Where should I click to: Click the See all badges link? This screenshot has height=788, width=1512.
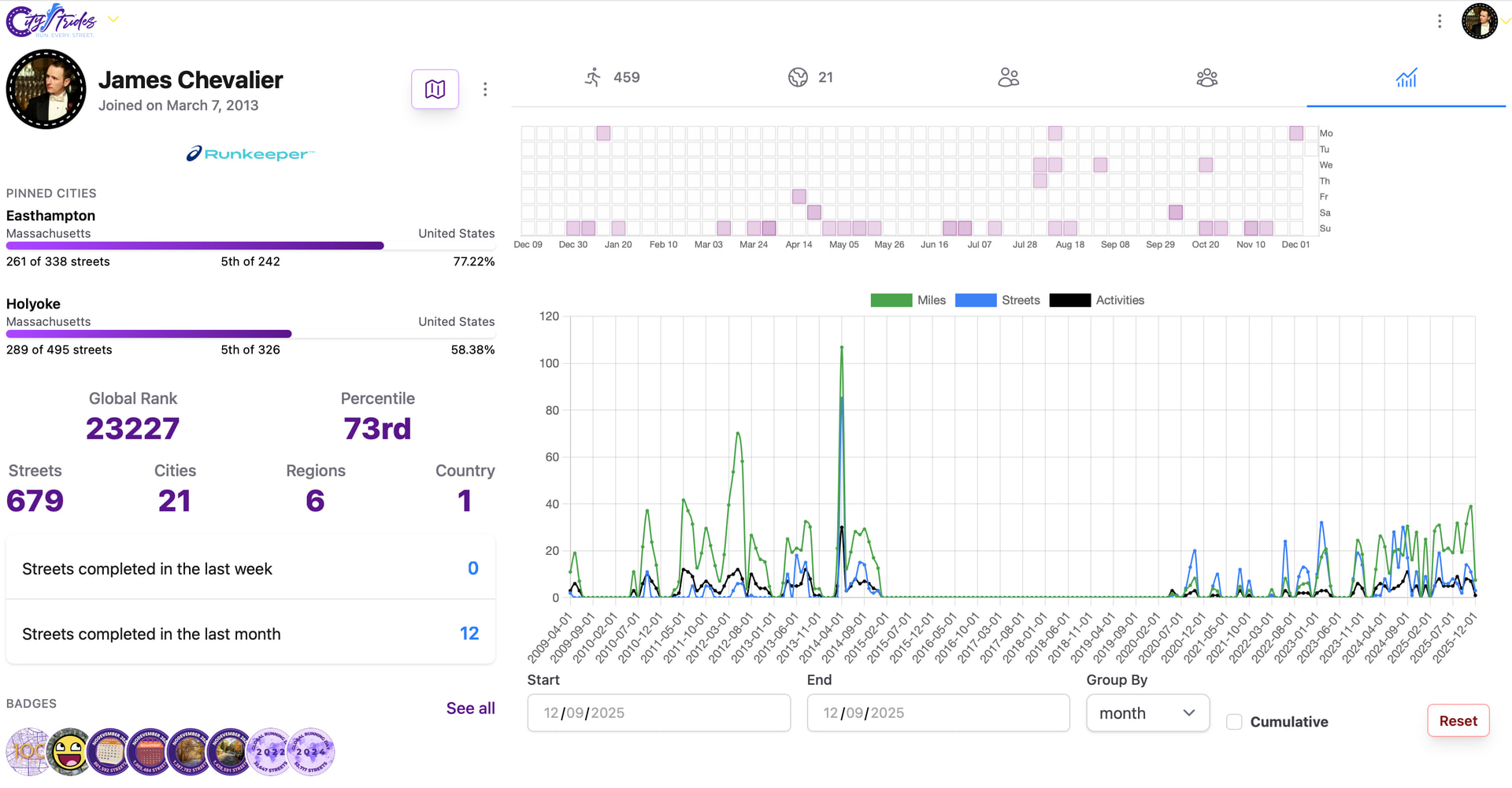[x=470, y=708]
